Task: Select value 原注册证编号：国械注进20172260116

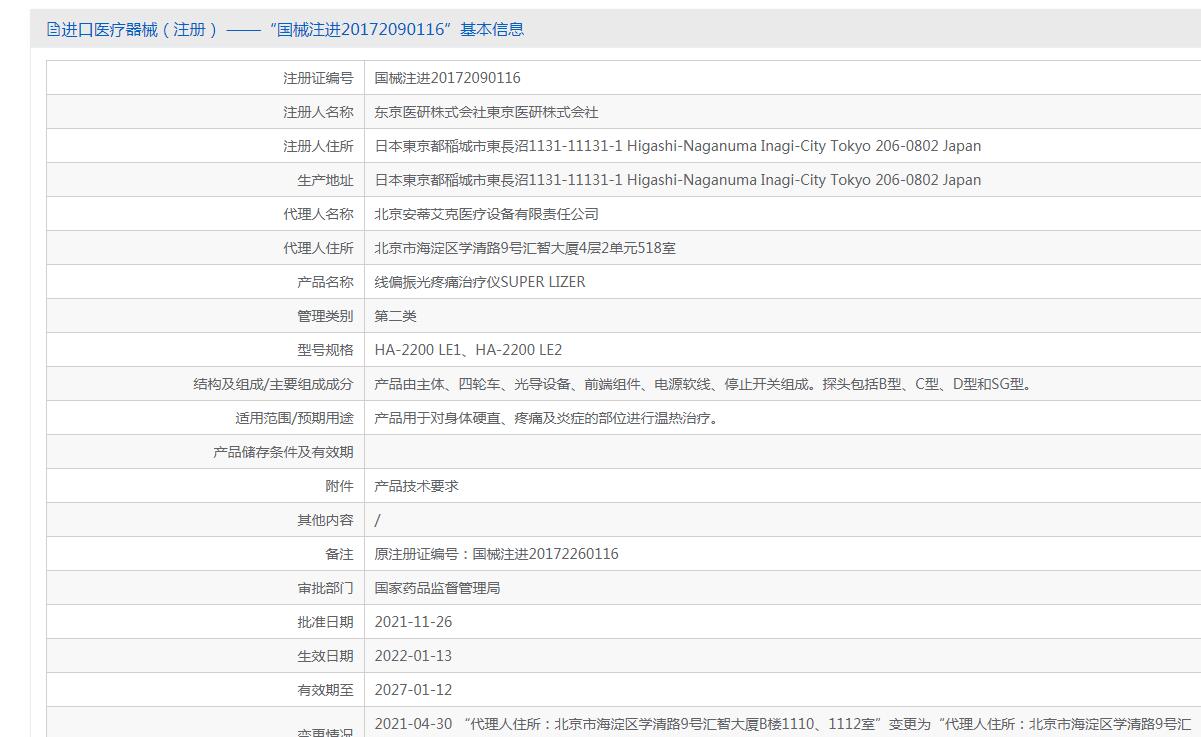Action: point(497,554)
